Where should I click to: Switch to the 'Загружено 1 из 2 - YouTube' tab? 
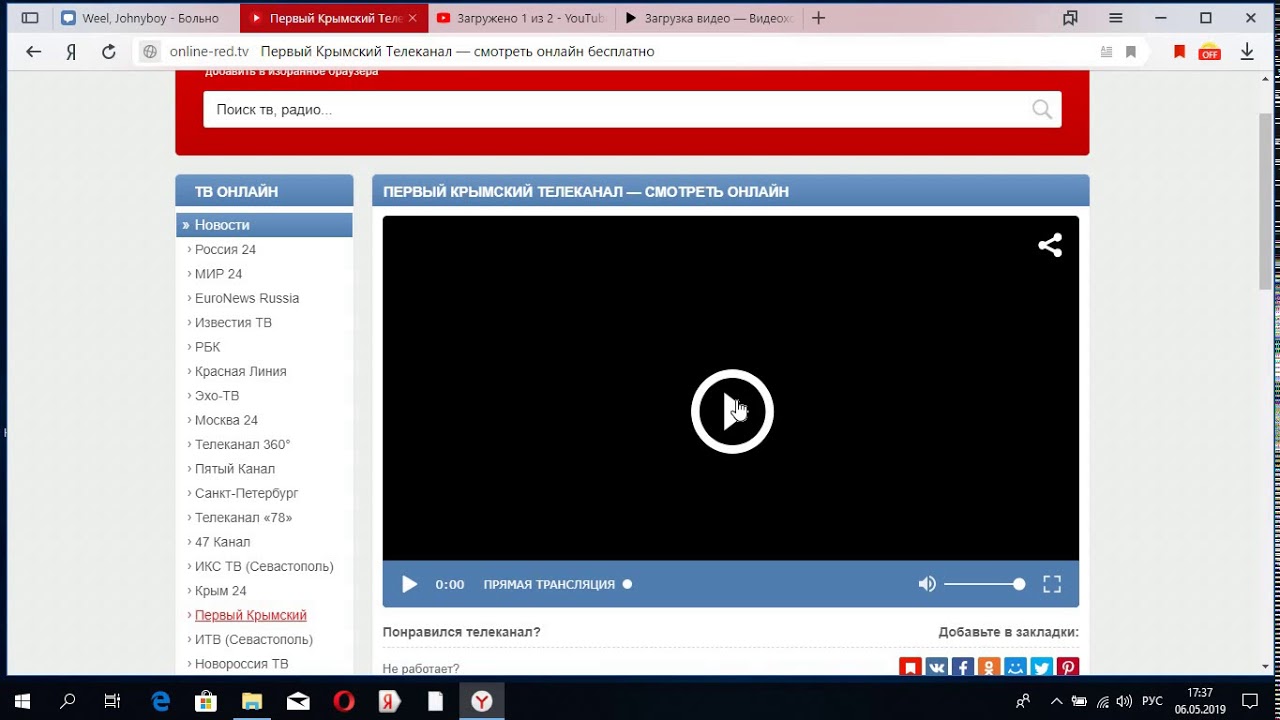tap(521, 18)
